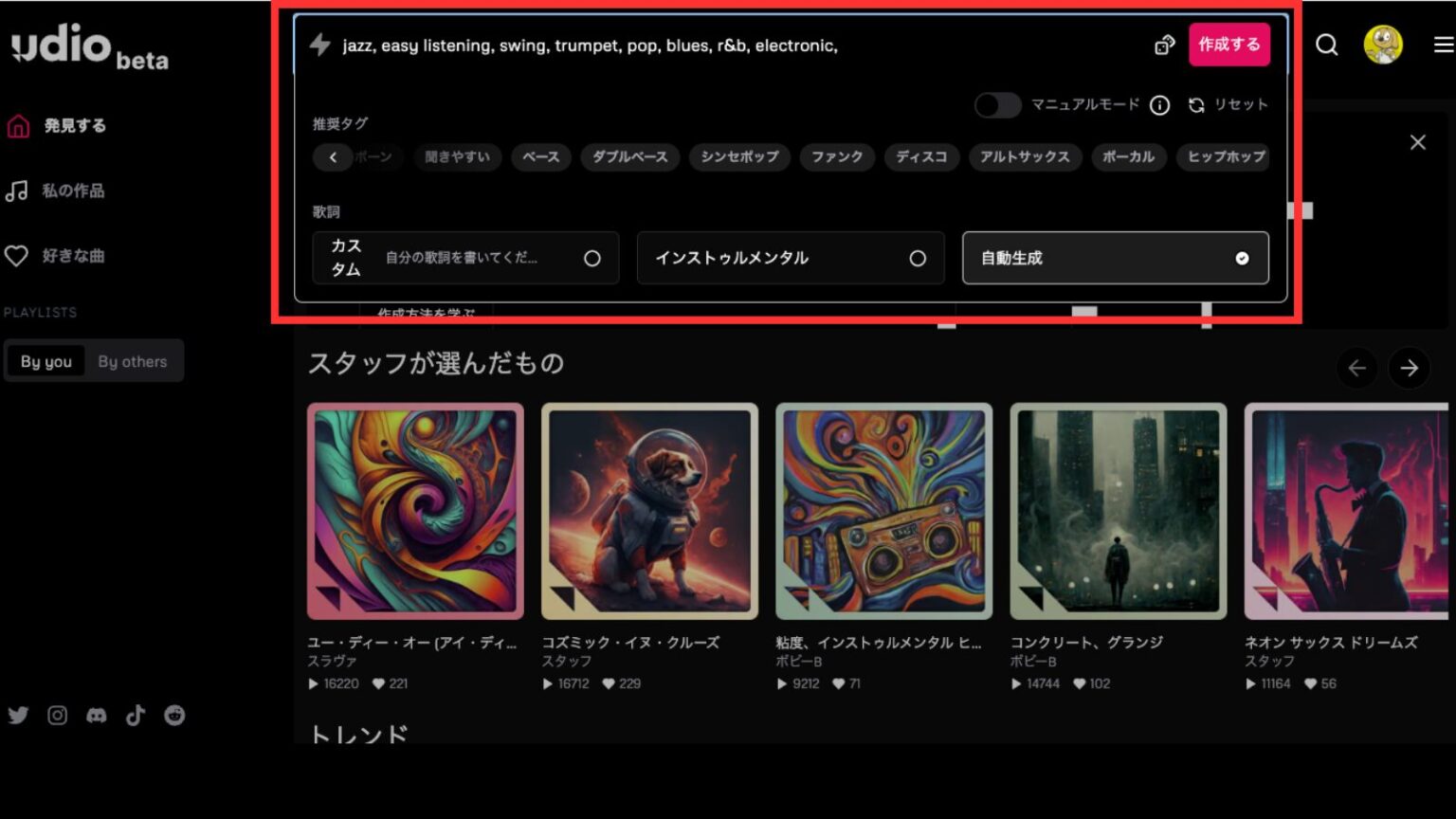Select the インストゥルメンタル lyrics option
The height and width of the screenshot is (819, 1456).
tap(791, 258)
